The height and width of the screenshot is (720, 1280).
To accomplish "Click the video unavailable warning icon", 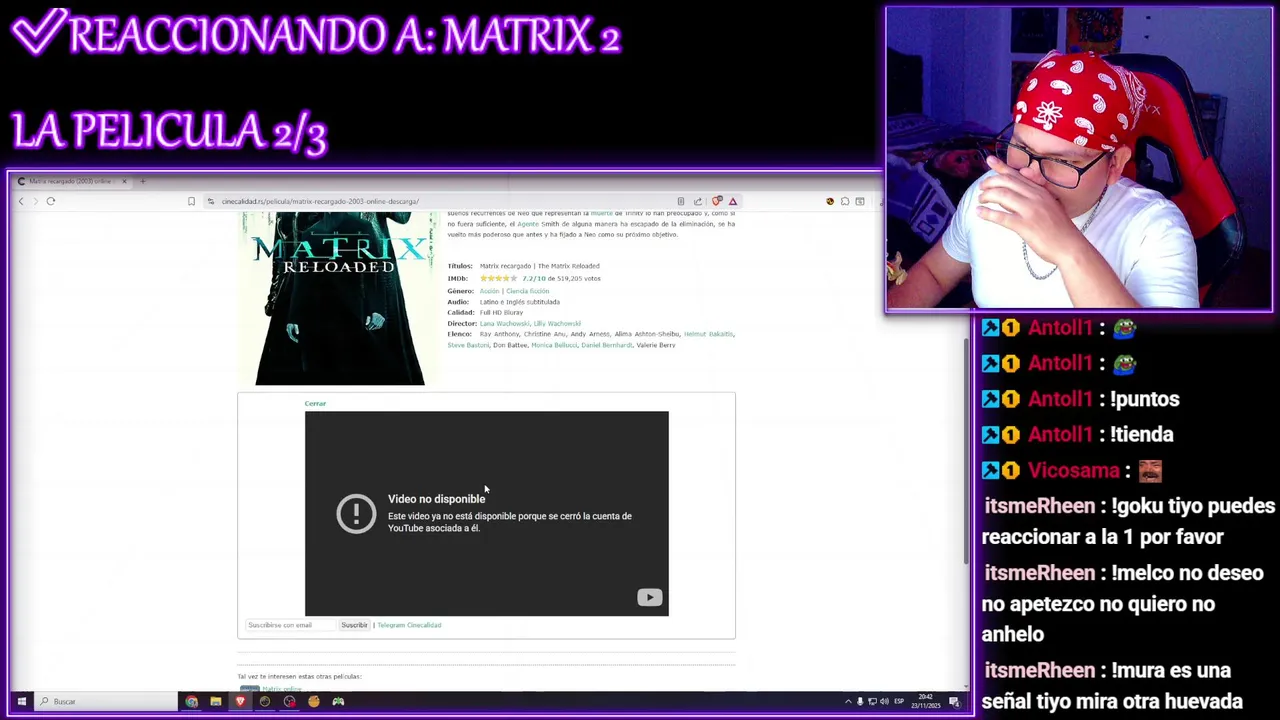I will coord(356,513).
